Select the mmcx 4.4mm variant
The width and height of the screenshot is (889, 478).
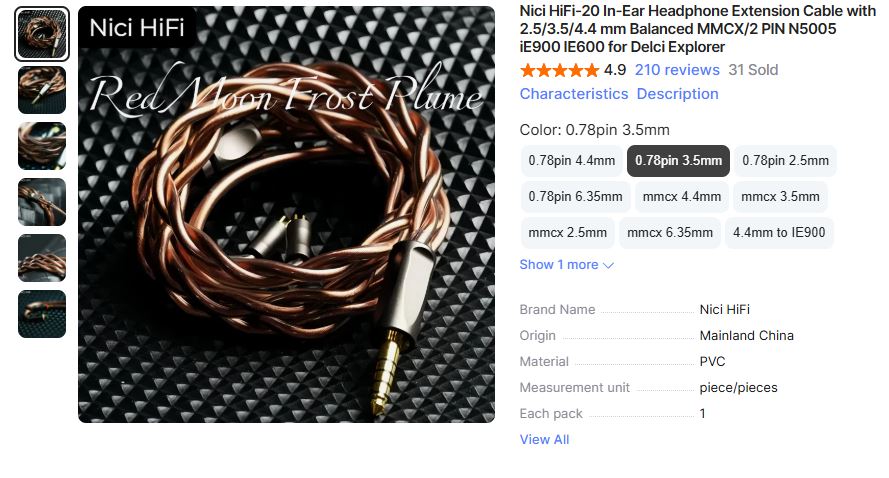(x=681, y=197)
